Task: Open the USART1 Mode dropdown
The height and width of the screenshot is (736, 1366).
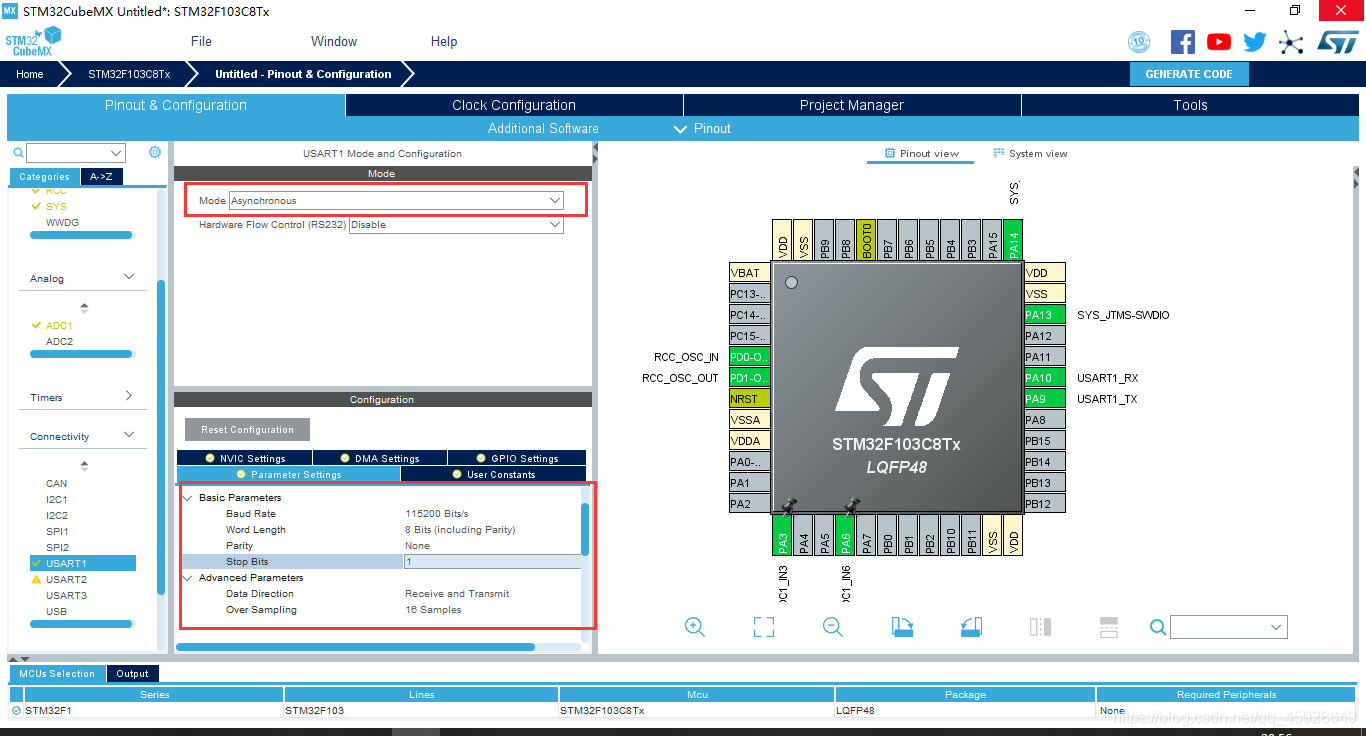Action: coord(396,201)
